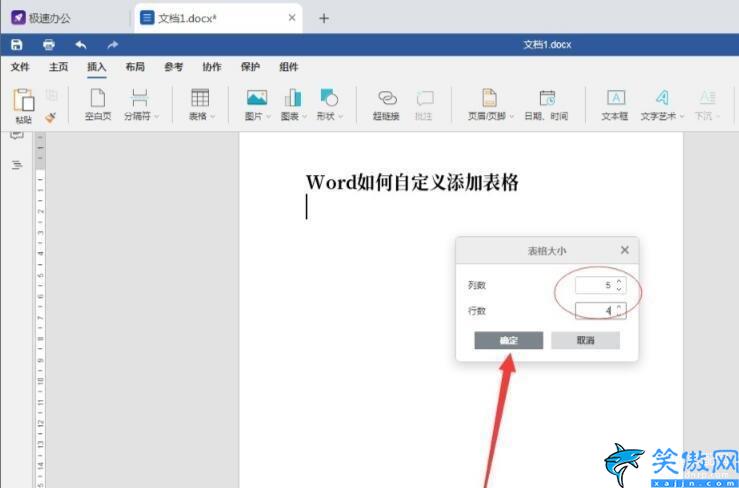The height and width of the screenshot is (488, 739).
Task: Click the 形状 (shape) icon
Action: point(329,98)
